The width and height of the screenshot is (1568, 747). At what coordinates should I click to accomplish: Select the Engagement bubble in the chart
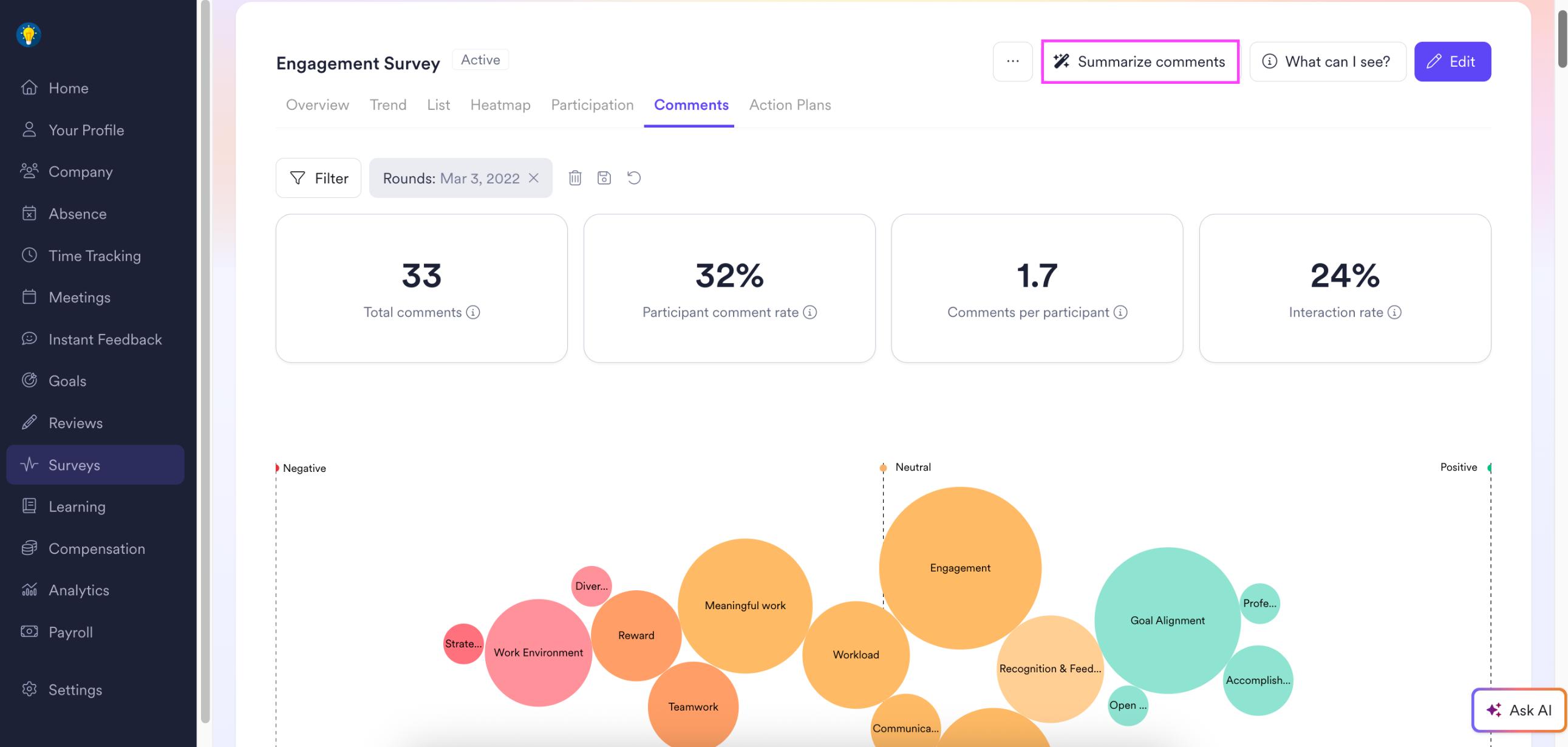(x=960, y=567)
